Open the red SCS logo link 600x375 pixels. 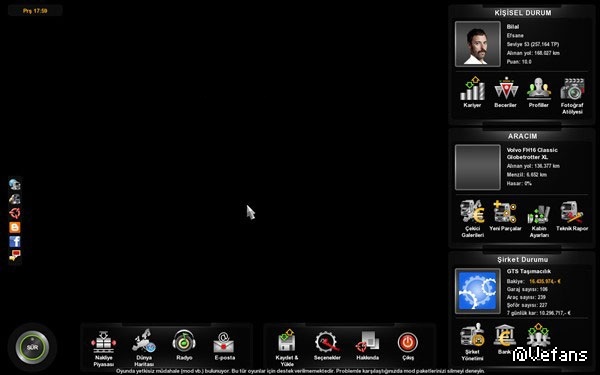[15, 213]
